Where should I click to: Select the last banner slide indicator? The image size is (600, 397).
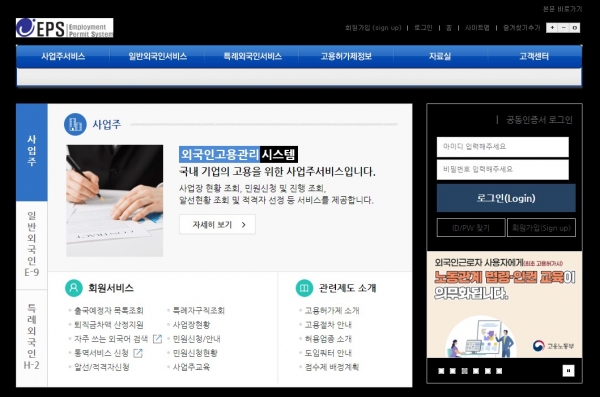[x=499, y=371]
